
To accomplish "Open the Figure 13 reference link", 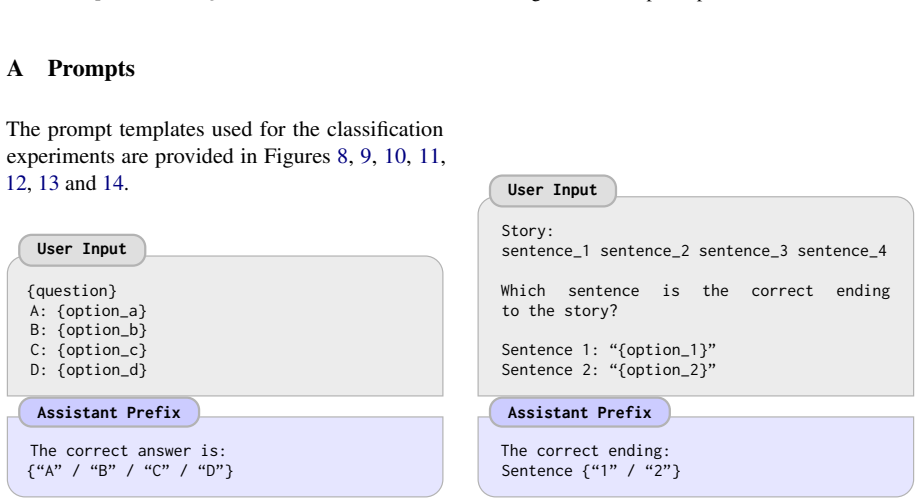I will tap(49, 183).
